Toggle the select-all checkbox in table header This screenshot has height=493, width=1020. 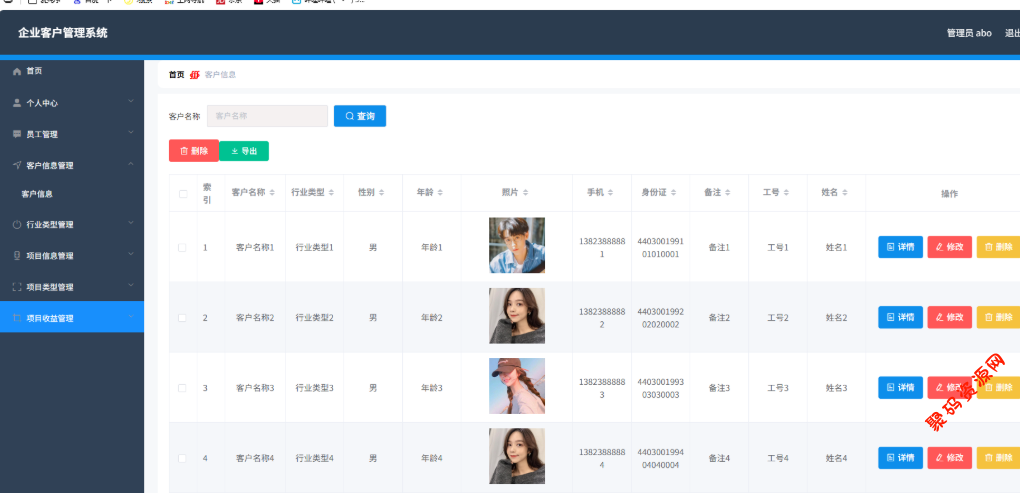pyautogui.click(x=183, y=194)
